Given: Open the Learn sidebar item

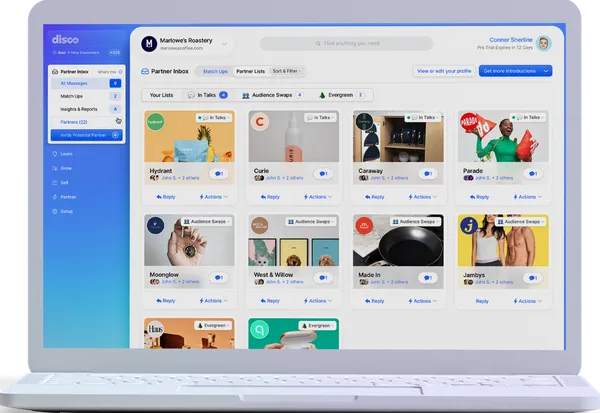Looking at the screenshot, I should pyautogui.click(x=63, y=154).
